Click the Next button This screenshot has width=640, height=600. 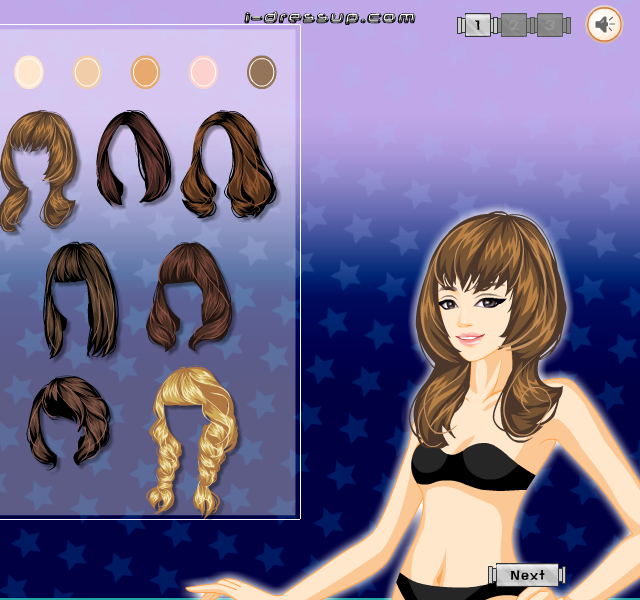click(527, 575)
